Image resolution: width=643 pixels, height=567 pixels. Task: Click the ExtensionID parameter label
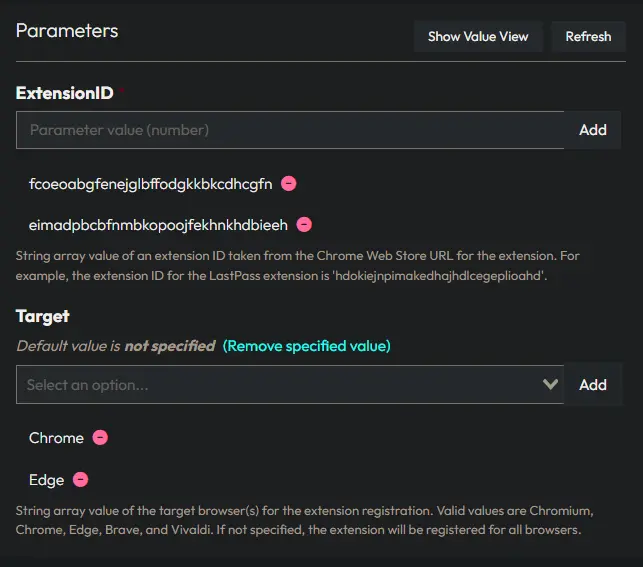65,93
